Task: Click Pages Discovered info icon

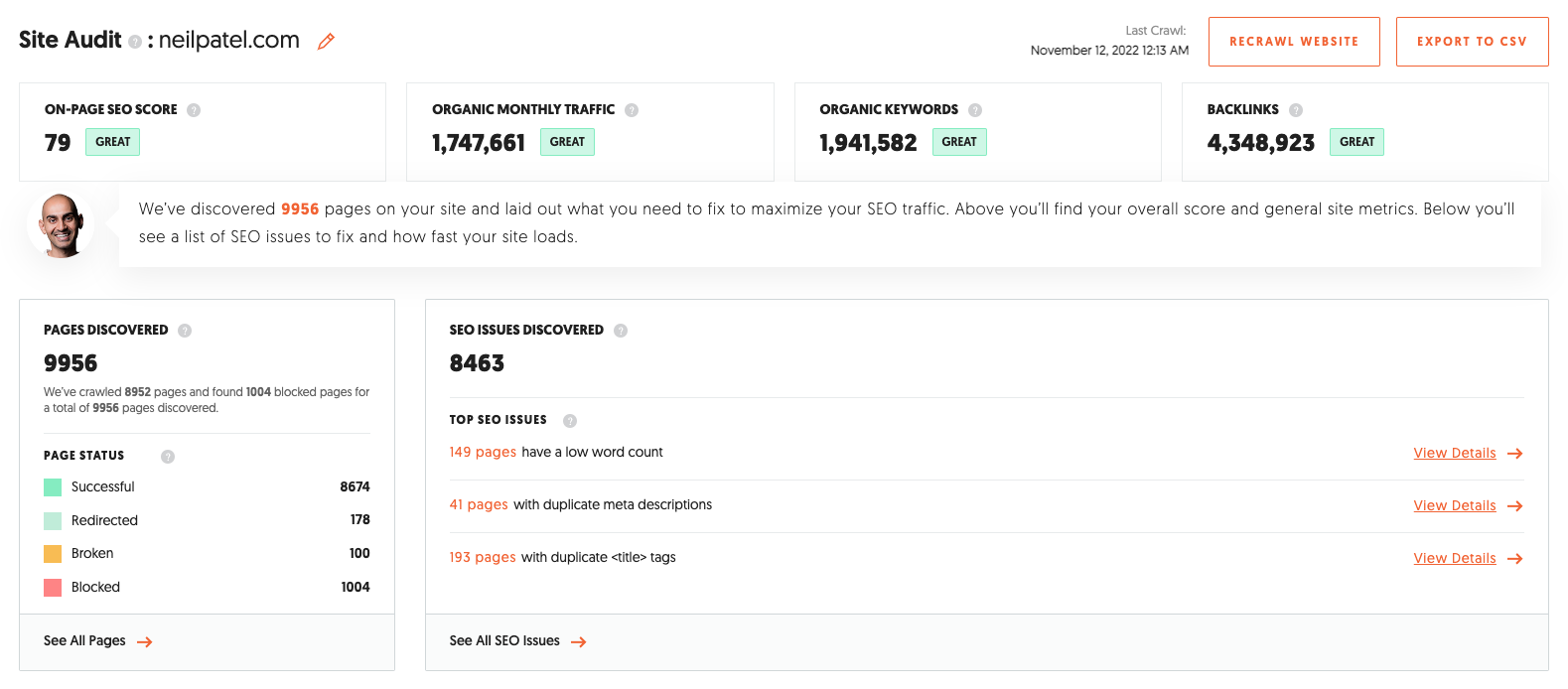Action: (x=185, y=331)
